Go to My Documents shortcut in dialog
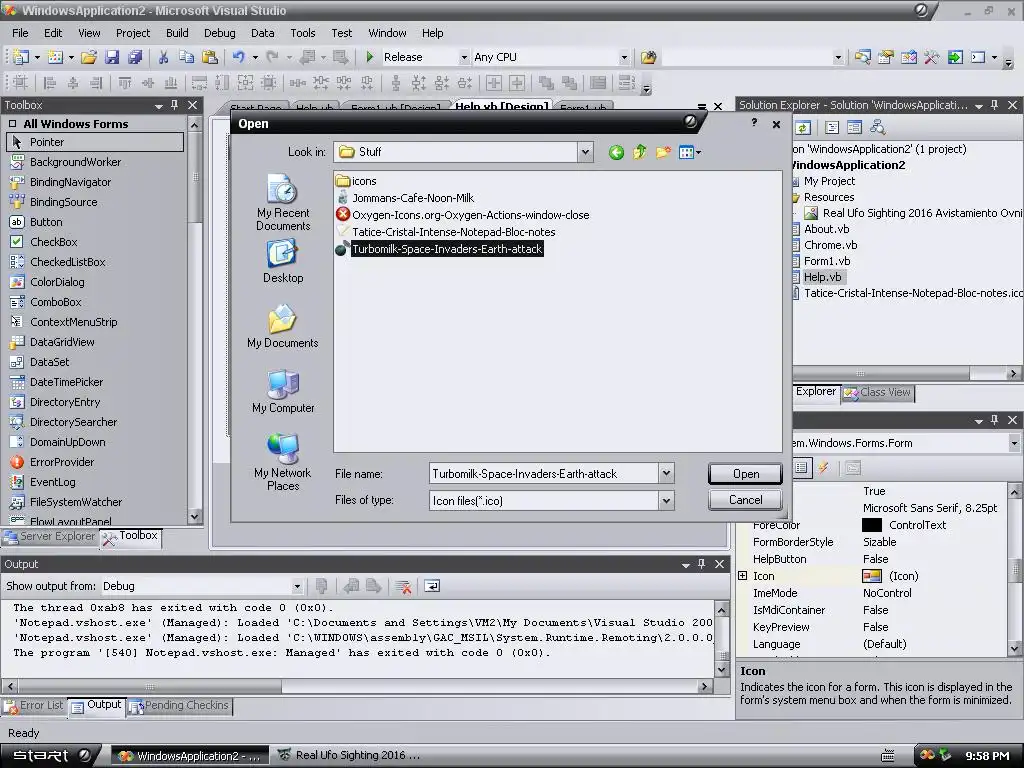The image size is (1024, 768). [283, 326]
